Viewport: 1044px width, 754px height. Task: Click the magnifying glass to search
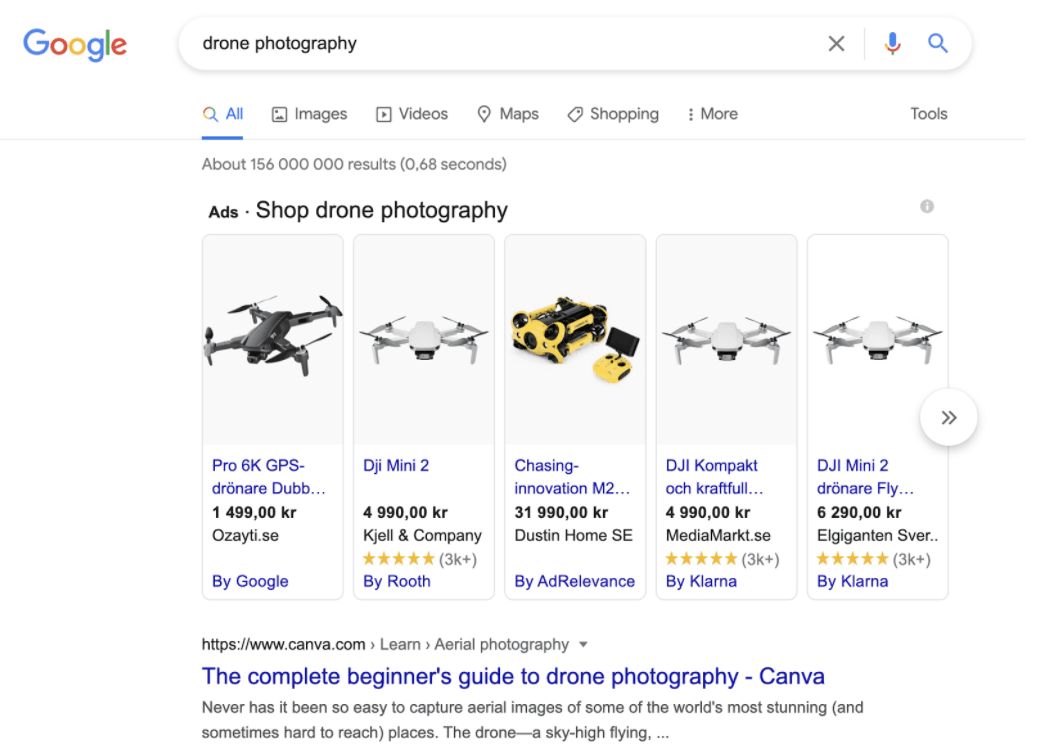click(x=937, y=43)
